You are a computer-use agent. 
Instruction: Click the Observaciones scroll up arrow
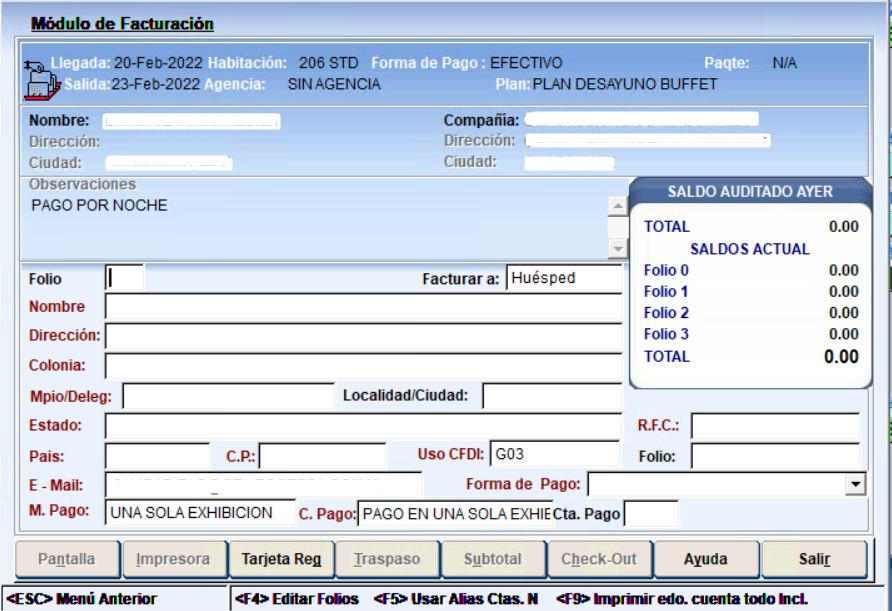[618, 206]
